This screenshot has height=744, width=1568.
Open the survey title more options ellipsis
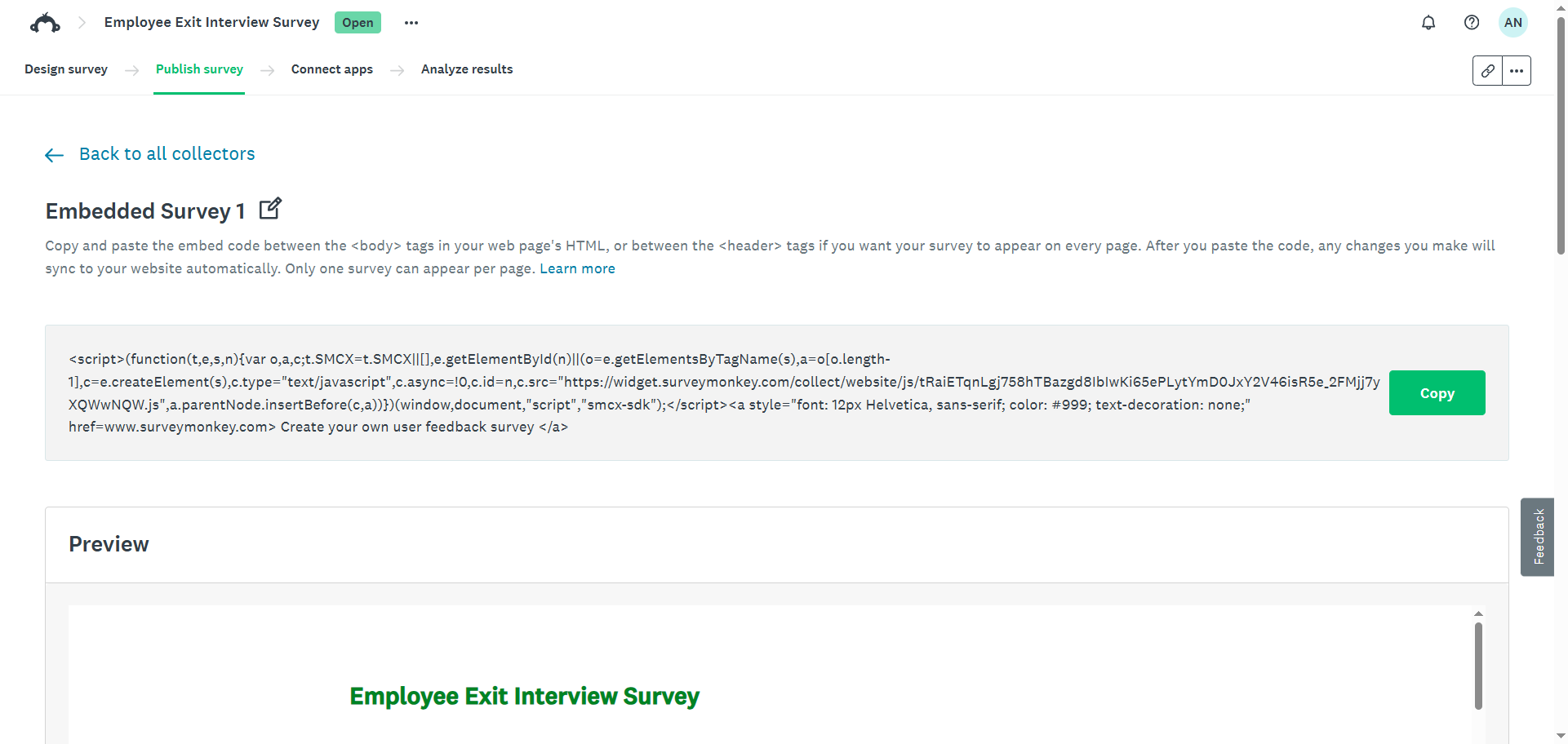click(x=411, y=23)
